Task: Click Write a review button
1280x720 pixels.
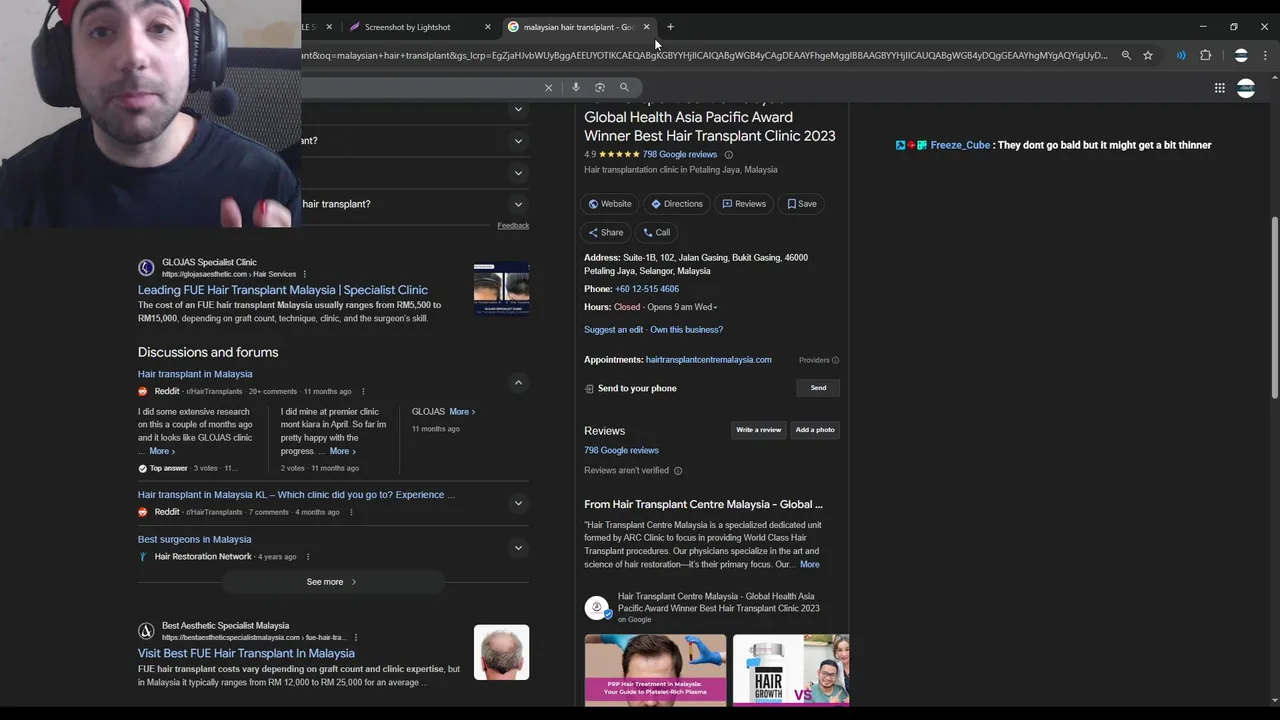Action: click(758, 430)
